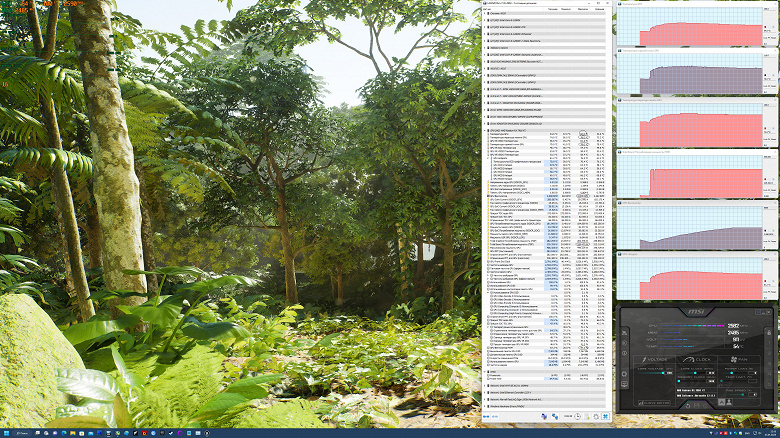
Task: Expand the ASUS ROG MAXIMUS Z690 EXTREME sensor group
Action: click(485, 62)
